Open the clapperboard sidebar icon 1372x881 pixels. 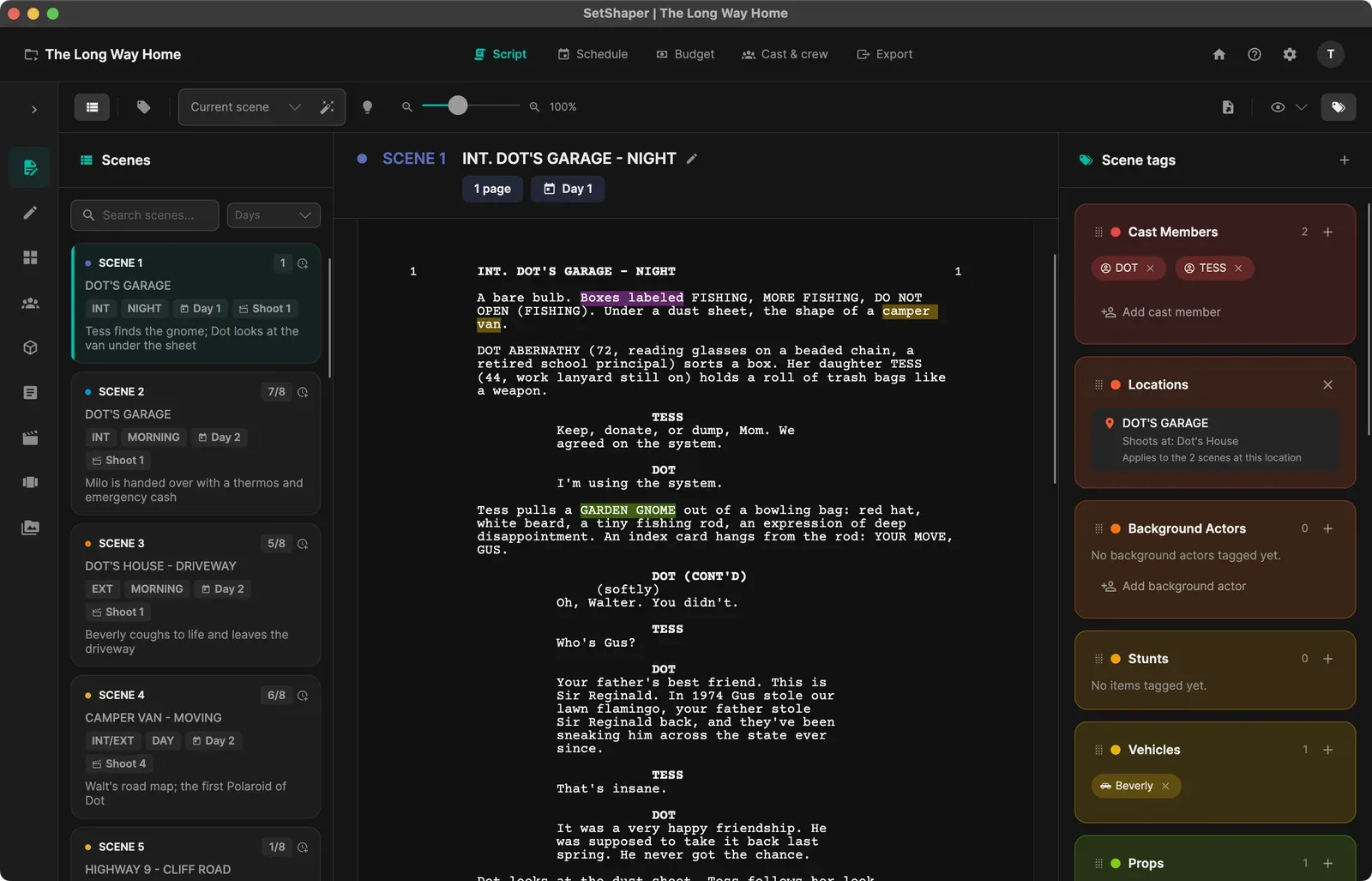coord(30,437)
